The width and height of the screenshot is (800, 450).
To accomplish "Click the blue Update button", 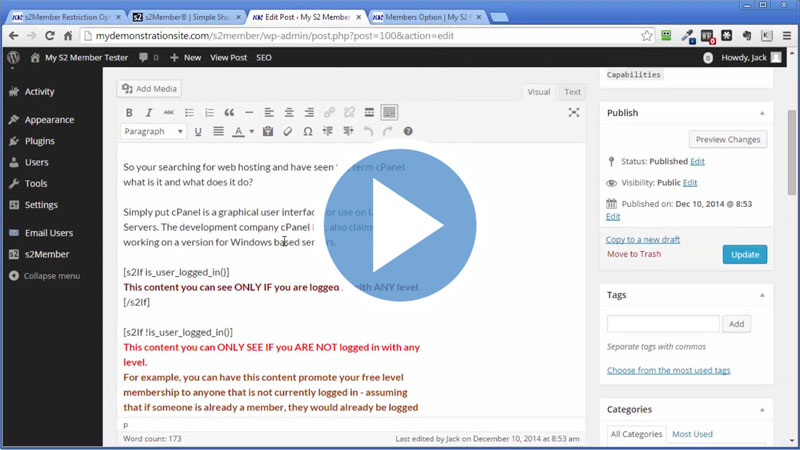I will [x=745, y=254].
